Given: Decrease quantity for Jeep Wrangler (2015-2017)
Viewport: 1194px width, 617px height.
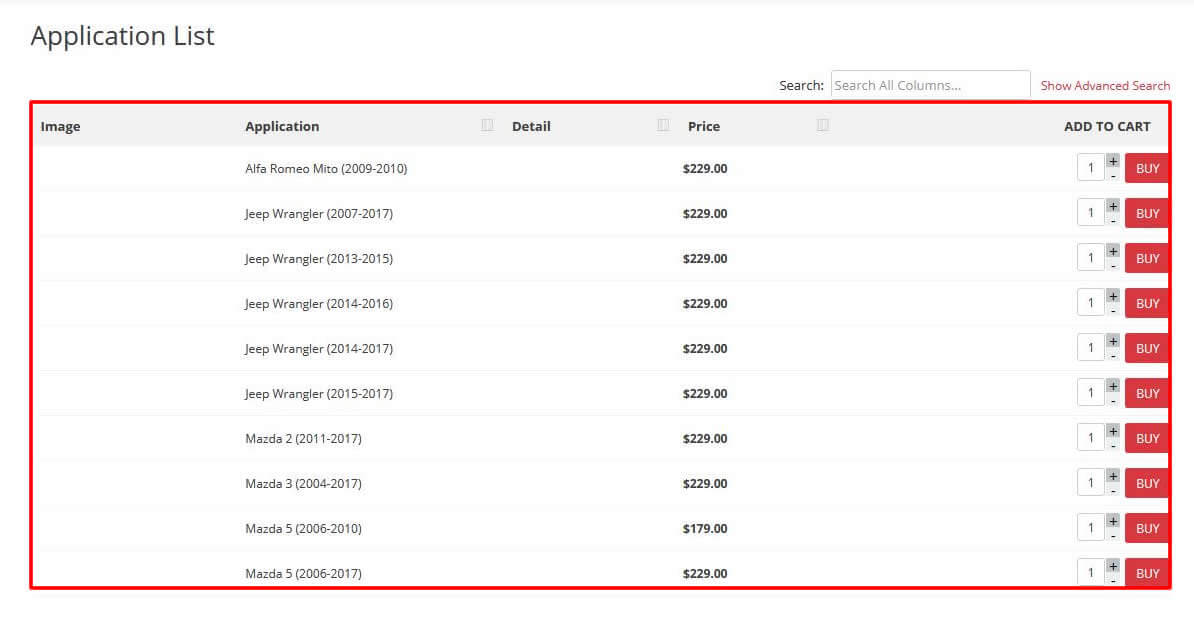Looking at the screenshot, I should pos(1113,401).
